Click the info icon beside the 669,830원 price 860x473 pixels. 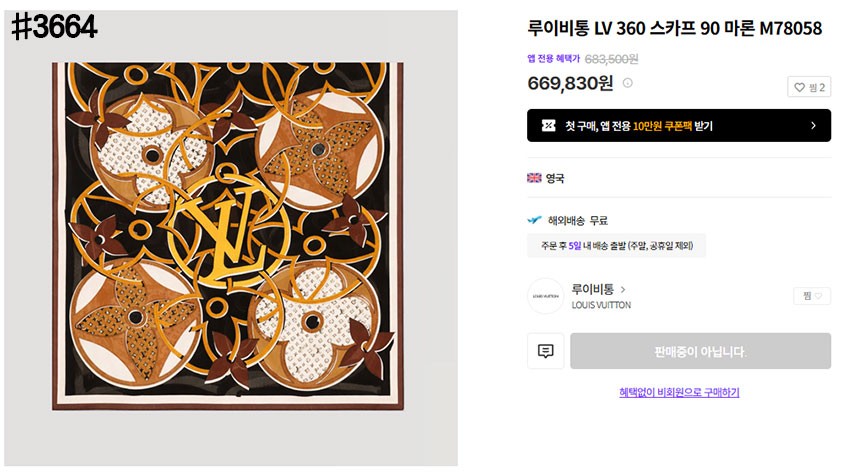click(628, 83)
